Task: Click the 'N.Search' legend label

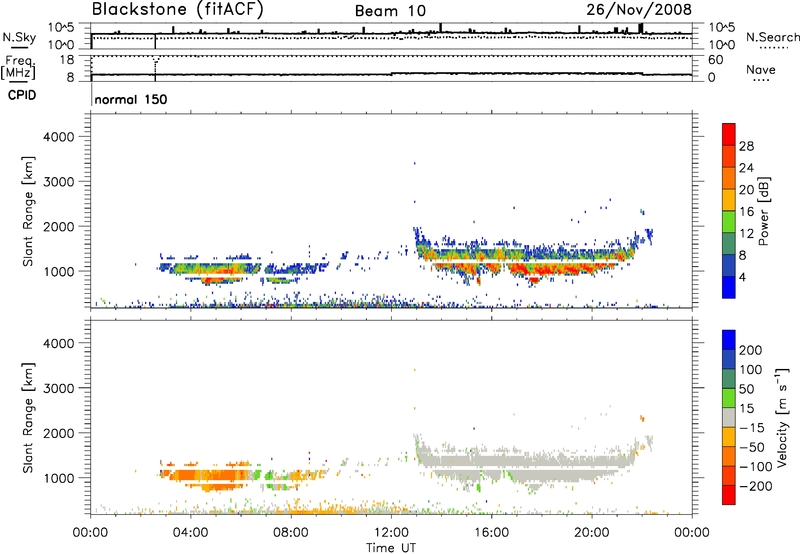Action: 772,37
